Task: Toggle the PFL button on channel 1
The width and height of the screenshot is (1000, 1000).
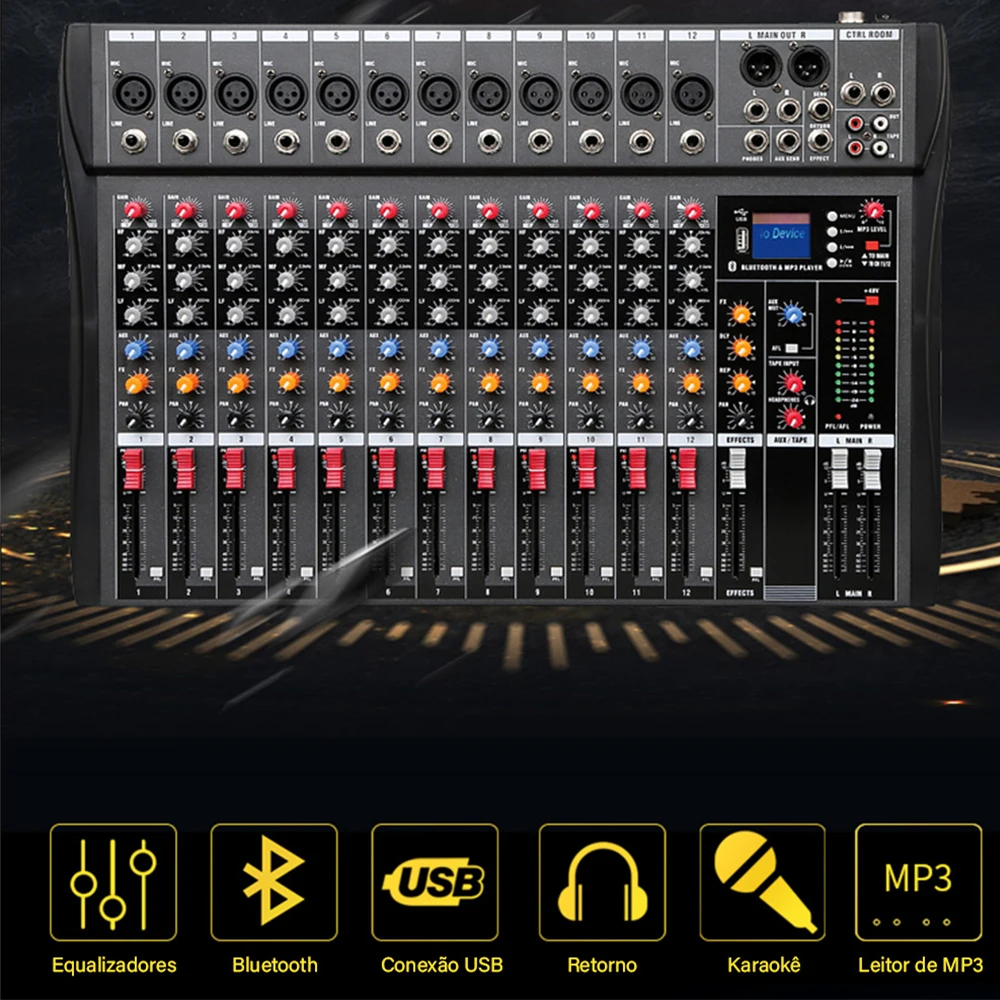Action: point(156,571)
